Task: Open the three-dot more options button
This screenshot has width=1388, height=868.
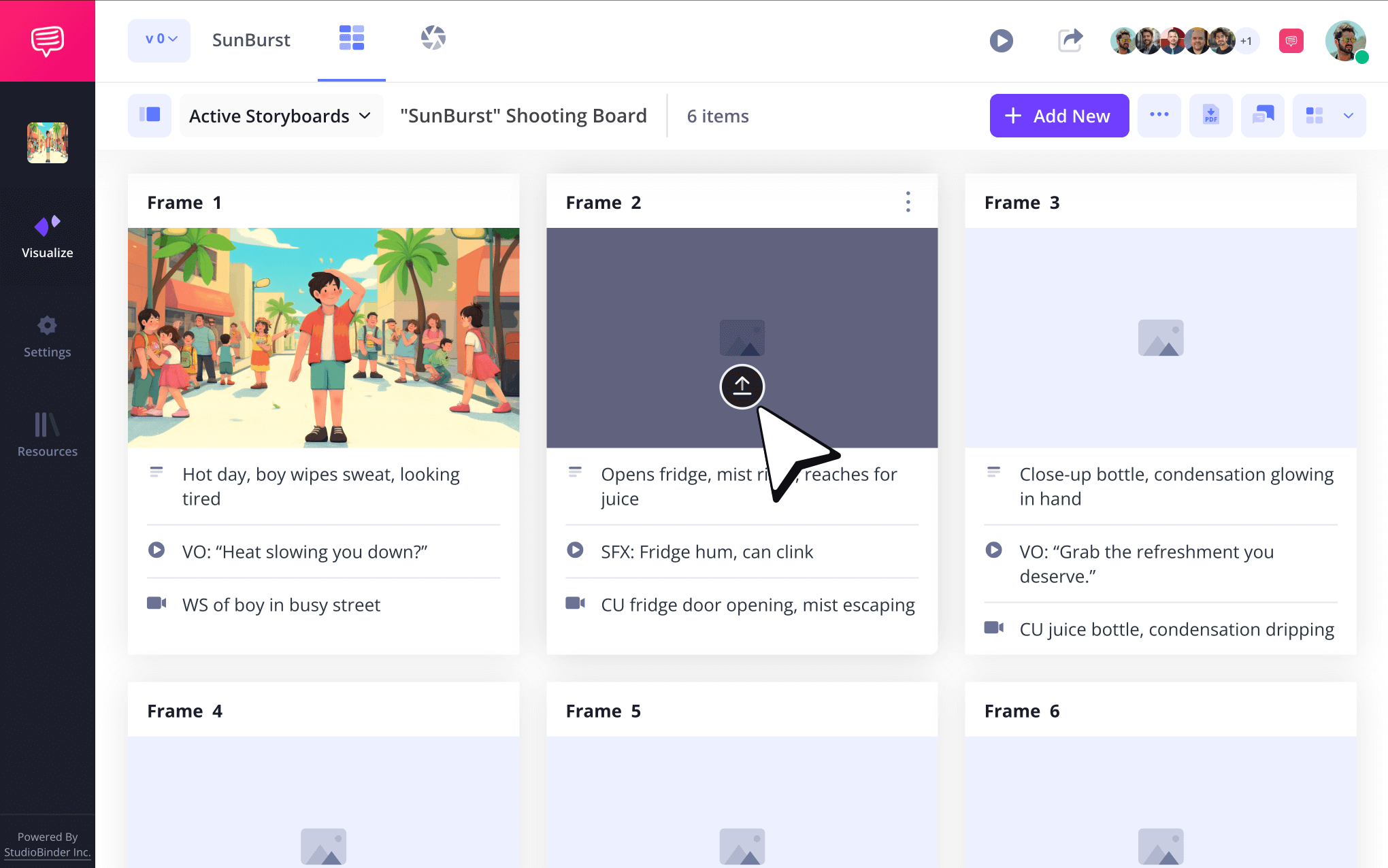Action: (x=1159, y=116)
